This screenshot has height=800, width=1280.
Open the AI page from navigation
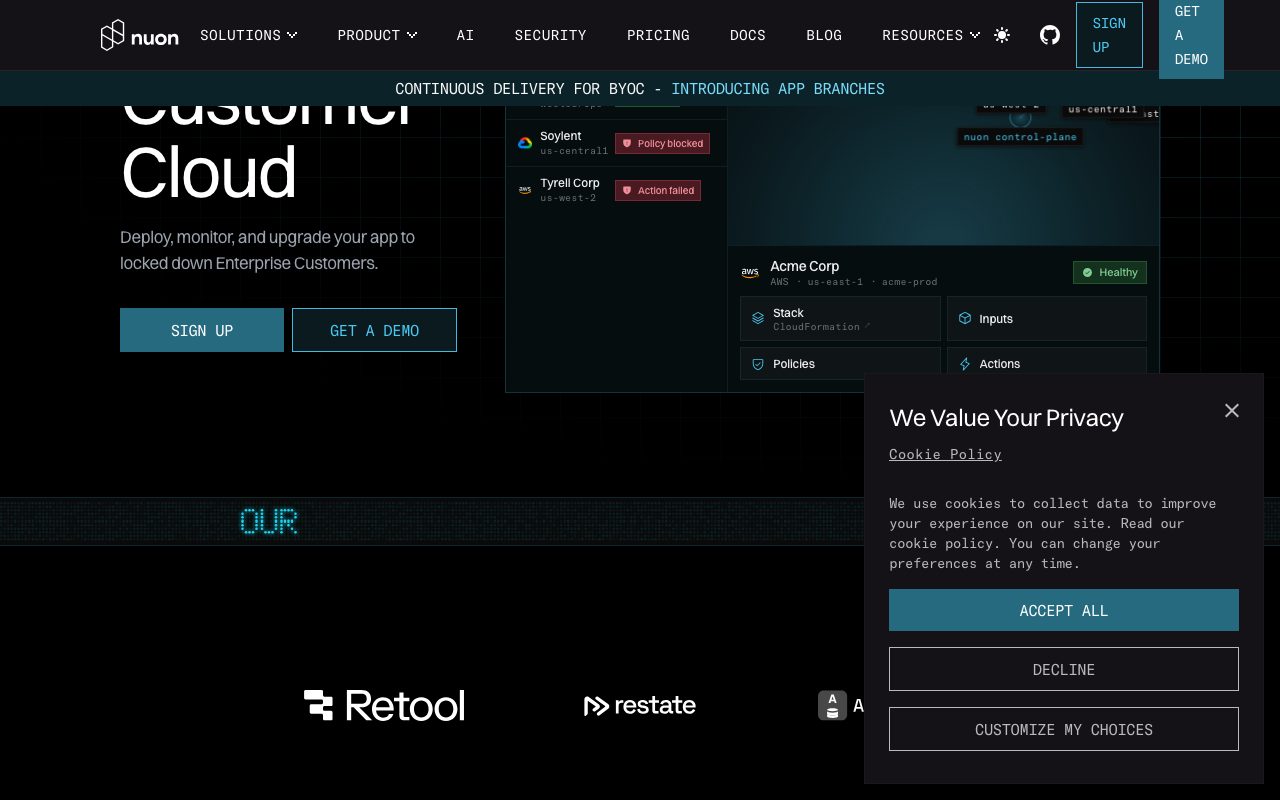click(465, 35)
